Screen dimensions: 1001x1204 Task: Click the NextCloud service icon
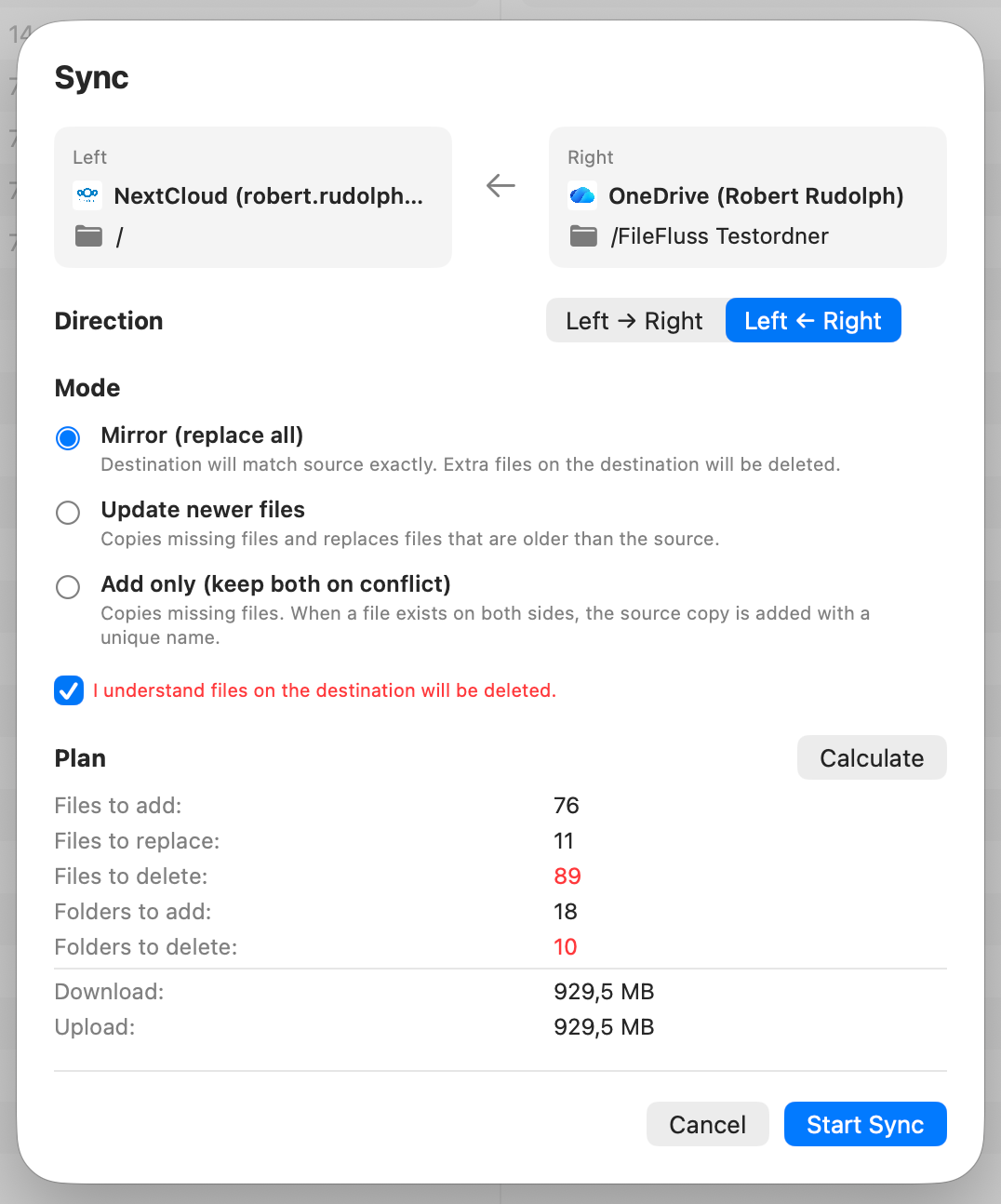click(x=87, y=195)
